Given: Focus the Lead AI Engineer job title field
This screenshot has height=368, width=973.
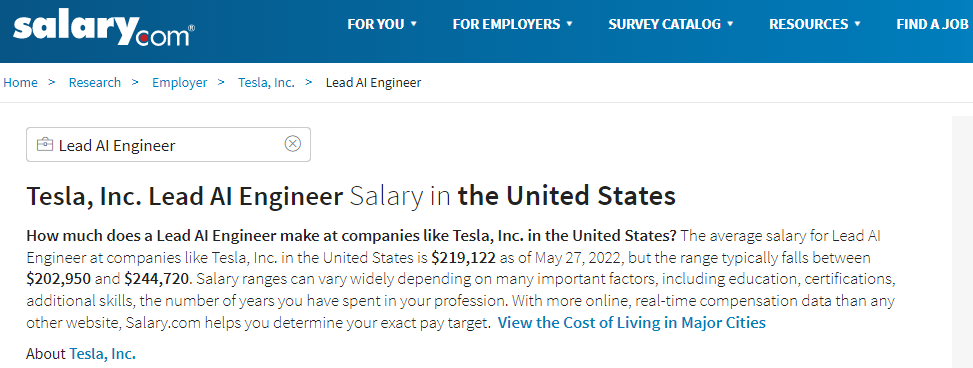Looking at the screenshot, I should pyautogui.click(x=168, y=145).
